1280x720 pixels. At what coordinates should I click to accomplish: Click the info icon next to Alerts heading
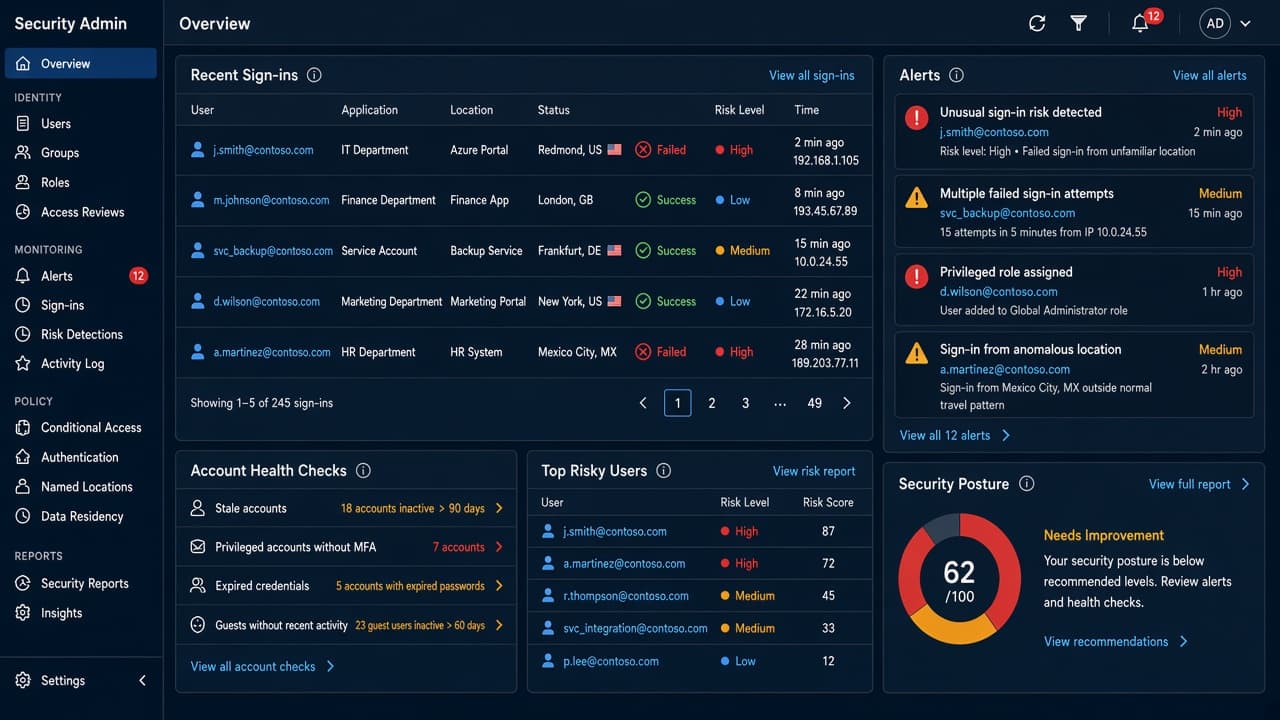click(x=956, y=75)
